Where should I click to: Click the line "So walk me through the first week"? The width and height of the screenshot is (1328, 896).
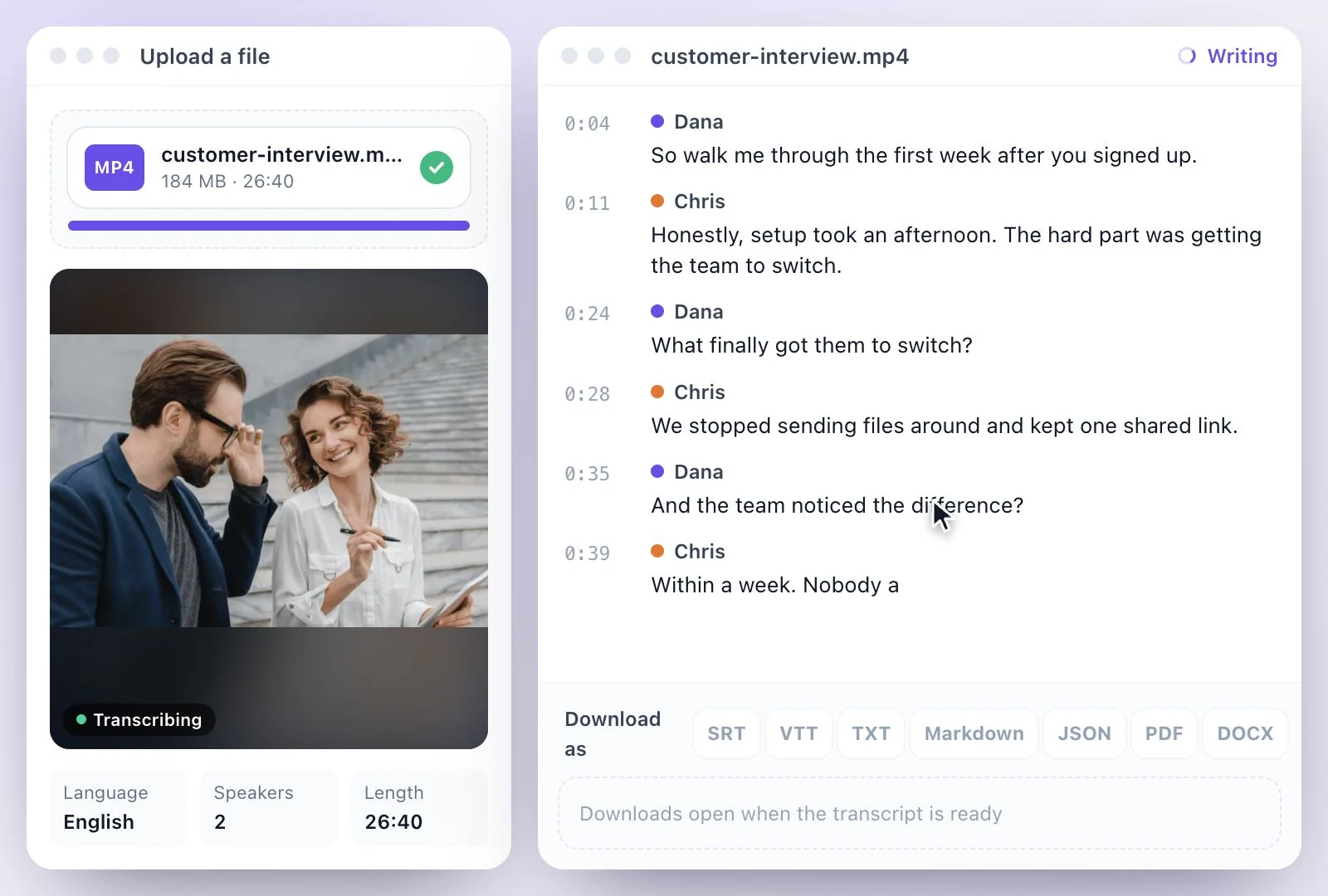tap(924, 156)
